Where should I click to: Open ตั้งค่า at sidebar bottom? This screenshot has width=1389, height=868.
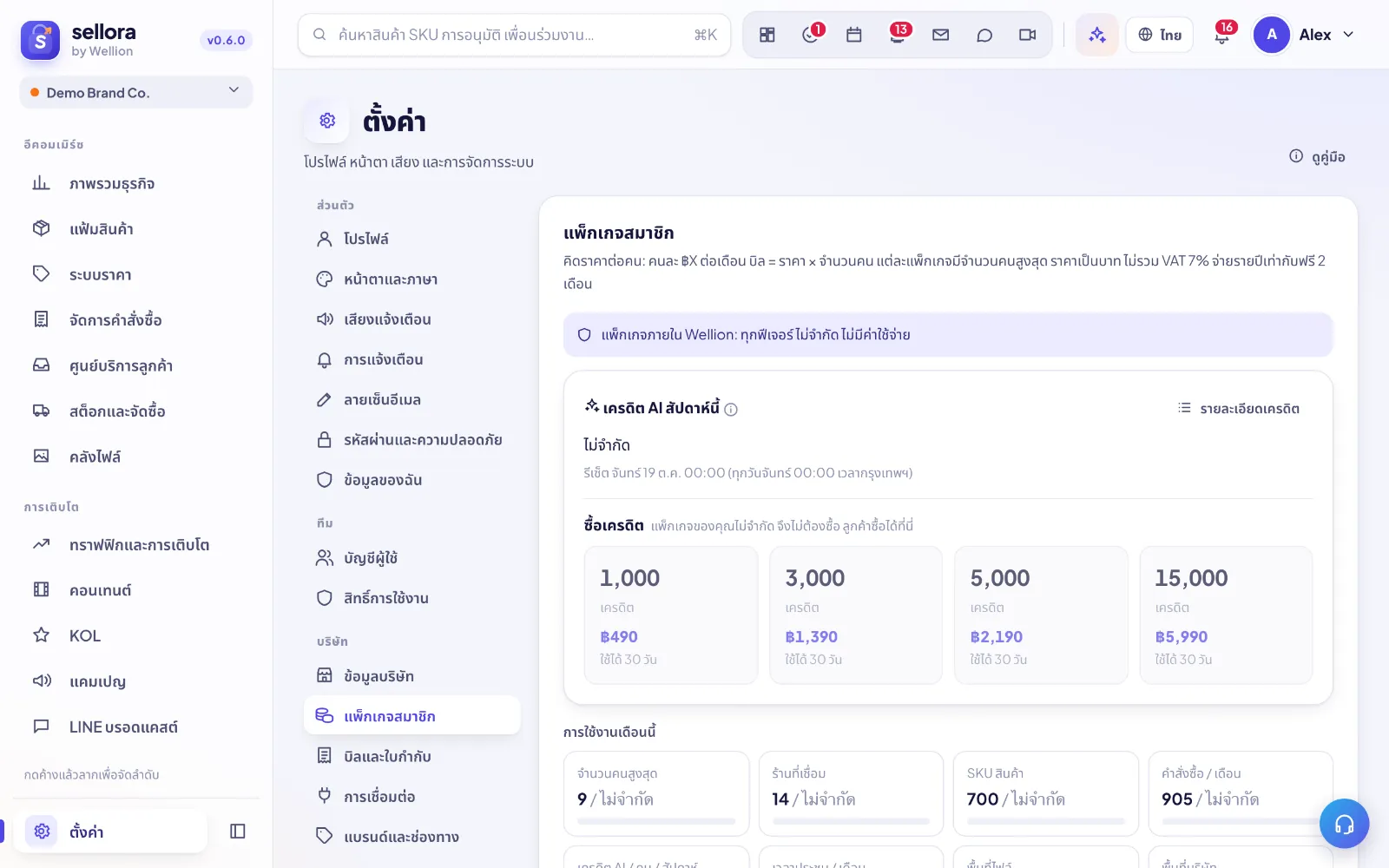[x=111, y=832]
